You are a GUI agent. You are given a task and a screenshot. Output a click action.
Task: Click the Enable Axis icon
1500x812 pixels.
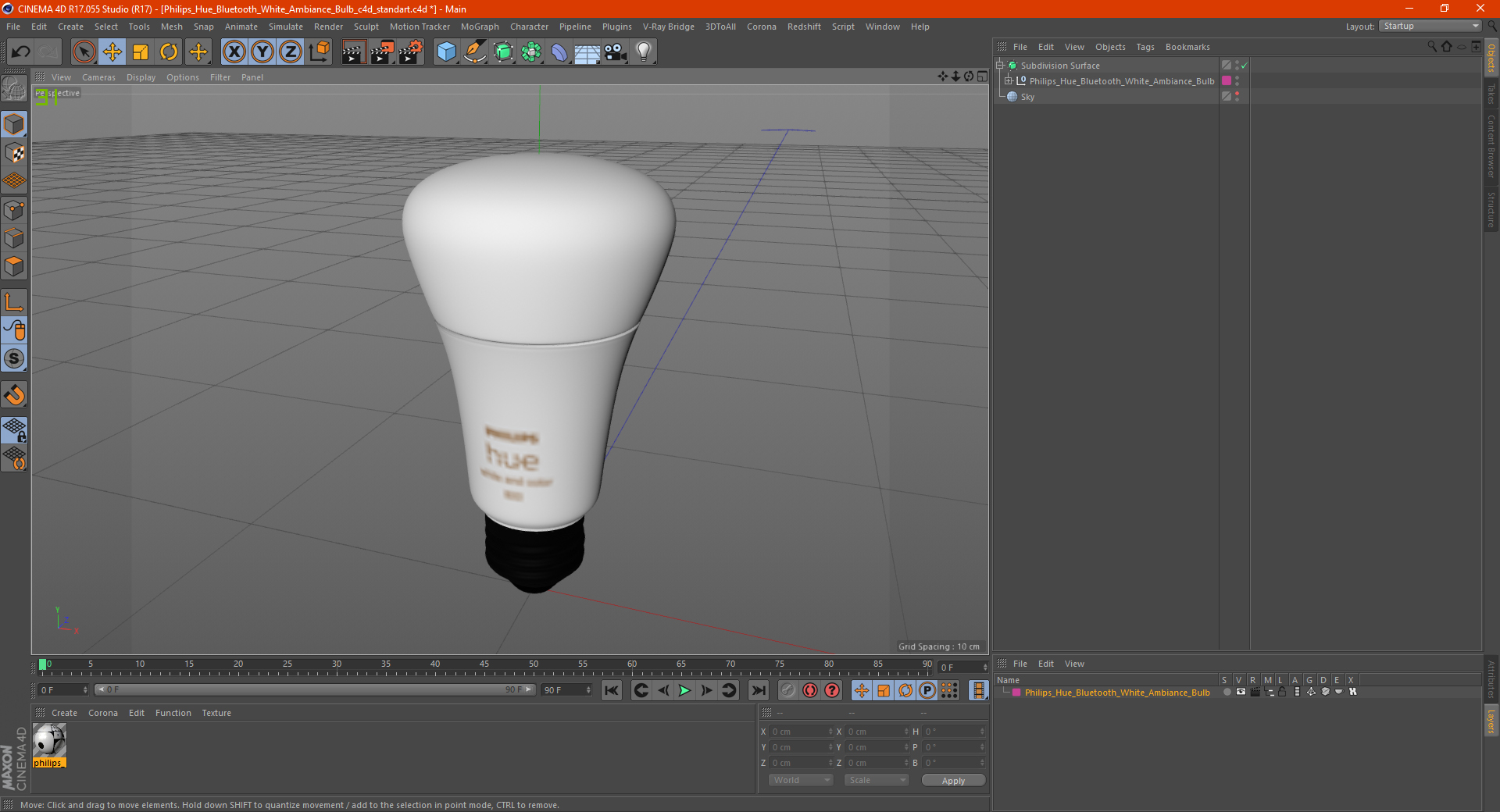point(14,302)
